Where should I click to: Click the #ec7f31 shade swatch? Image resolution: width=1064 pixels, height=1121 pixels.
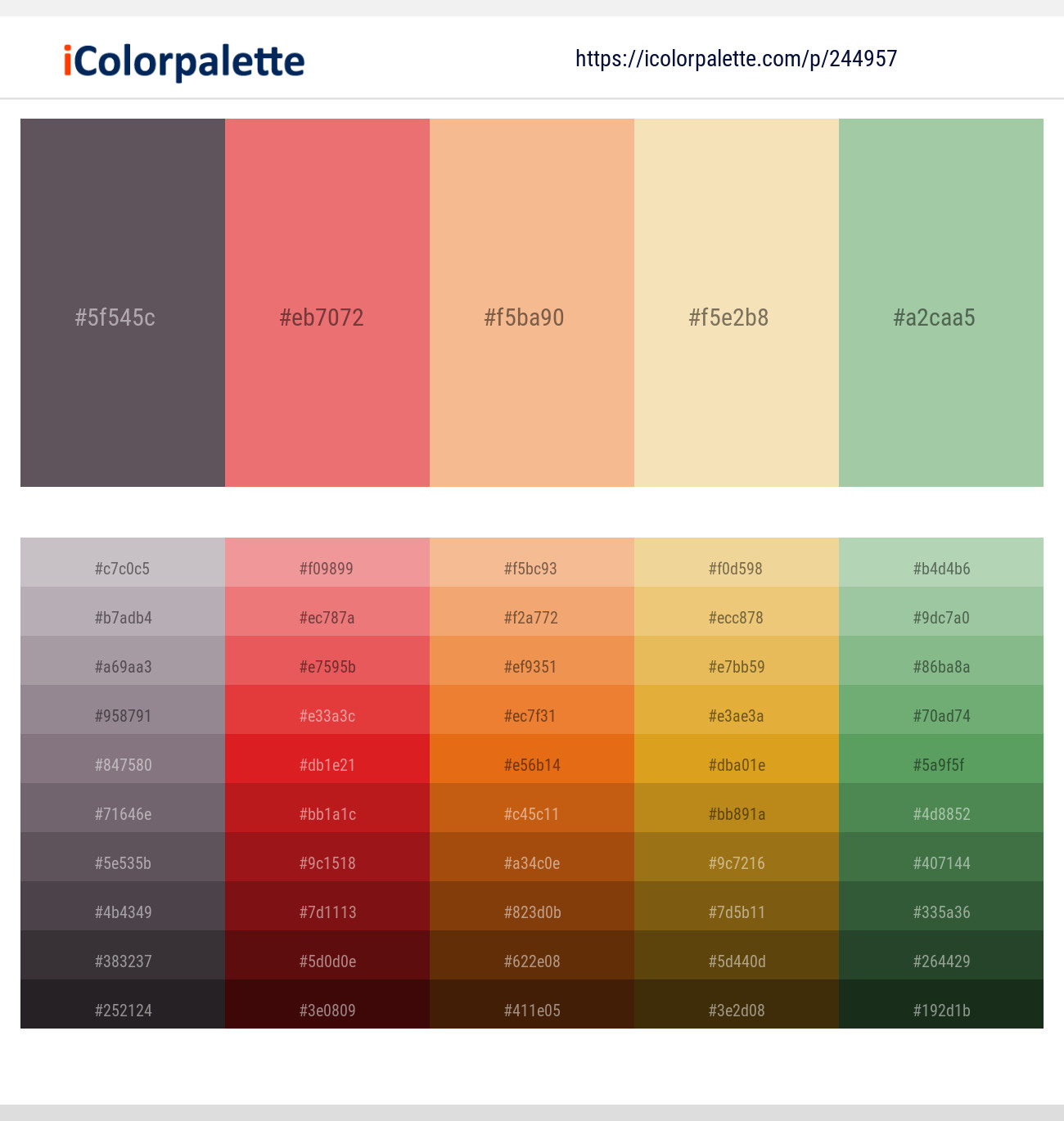531,716
